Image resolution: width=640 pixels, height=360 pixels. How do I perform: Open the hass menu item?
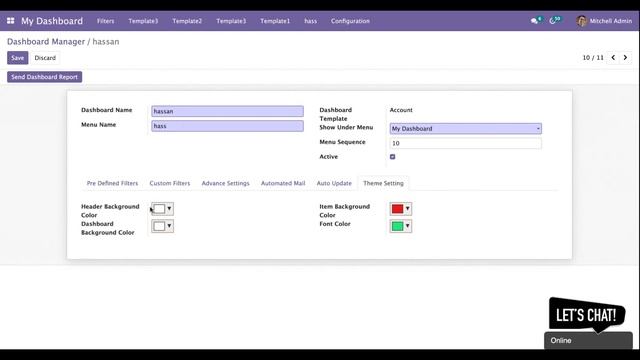click(311, 21)
